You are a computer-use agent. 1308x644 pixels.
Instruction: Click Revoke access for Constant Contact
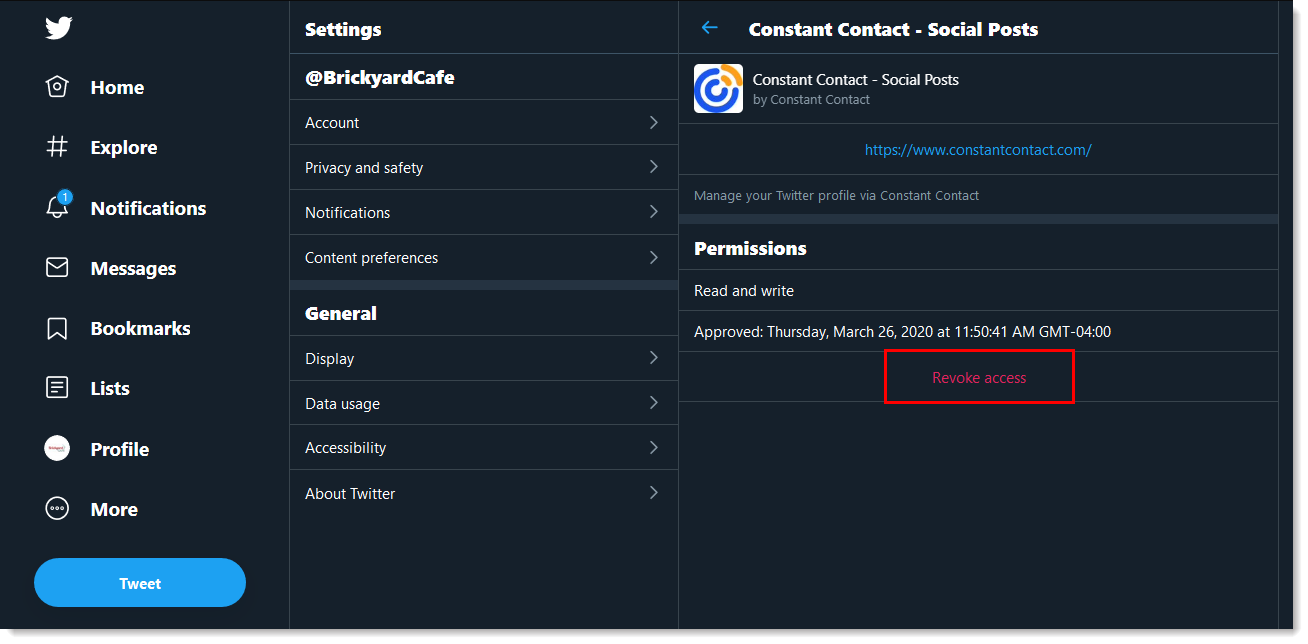[x=979, y=377]
